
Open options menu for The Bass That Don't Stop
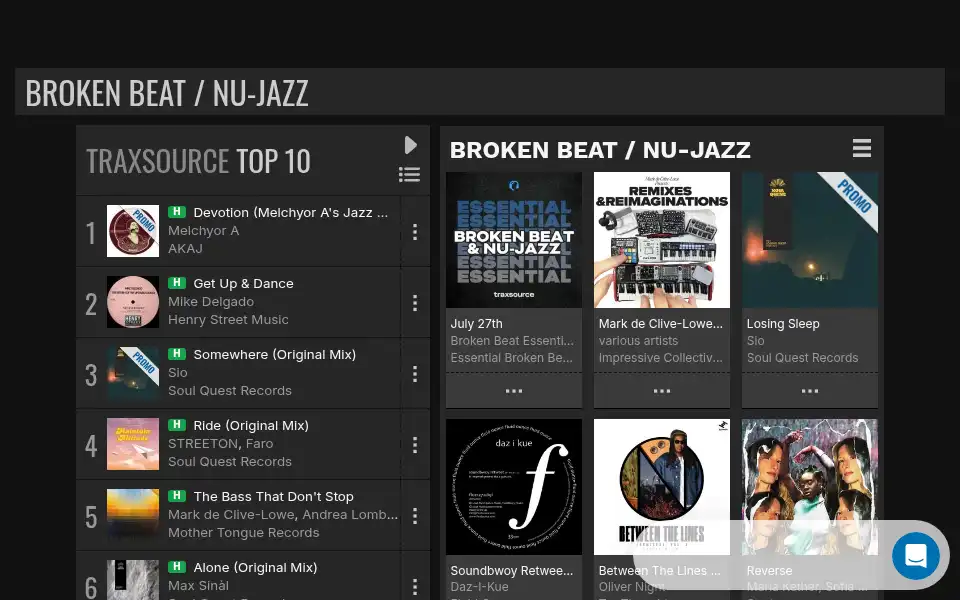coord(415,516)
